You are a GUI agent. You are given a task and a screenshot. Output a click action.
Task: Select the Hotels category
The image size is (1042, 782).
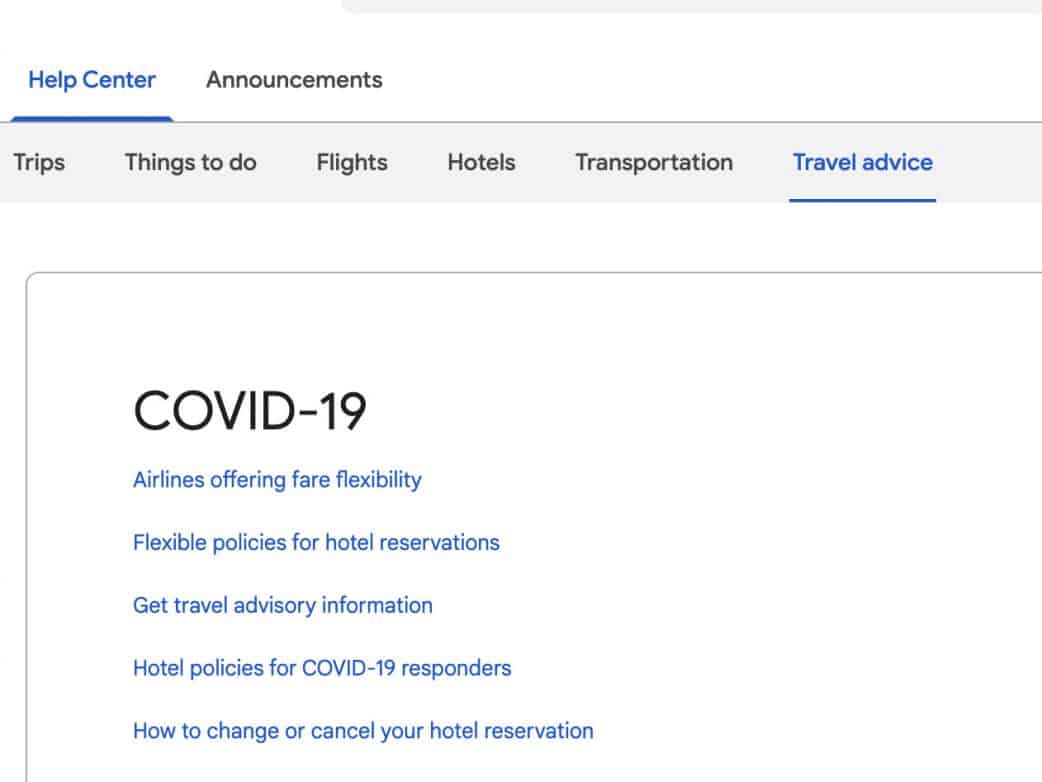coord(481,162)
